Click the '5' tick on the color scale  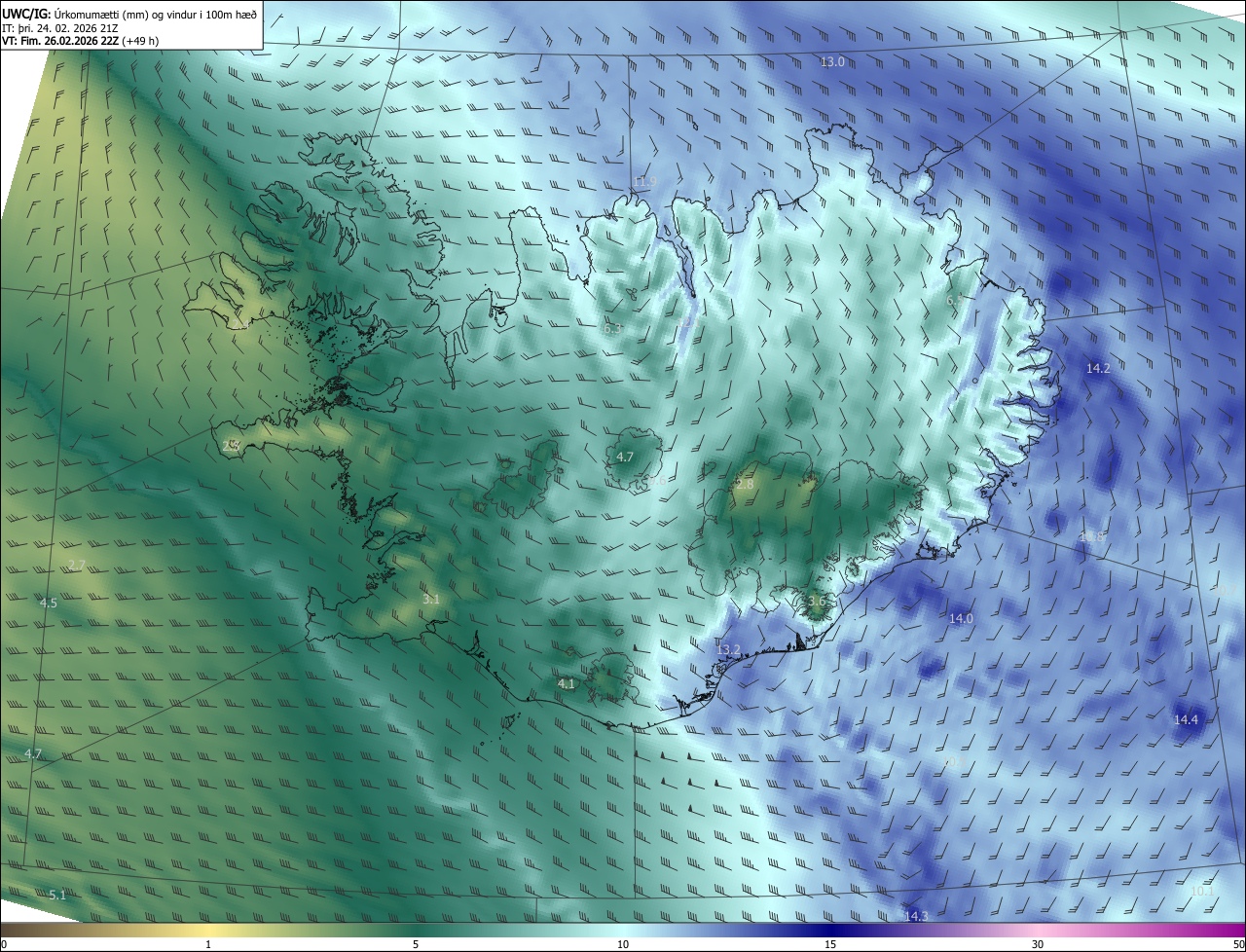[x=416, y=944]
